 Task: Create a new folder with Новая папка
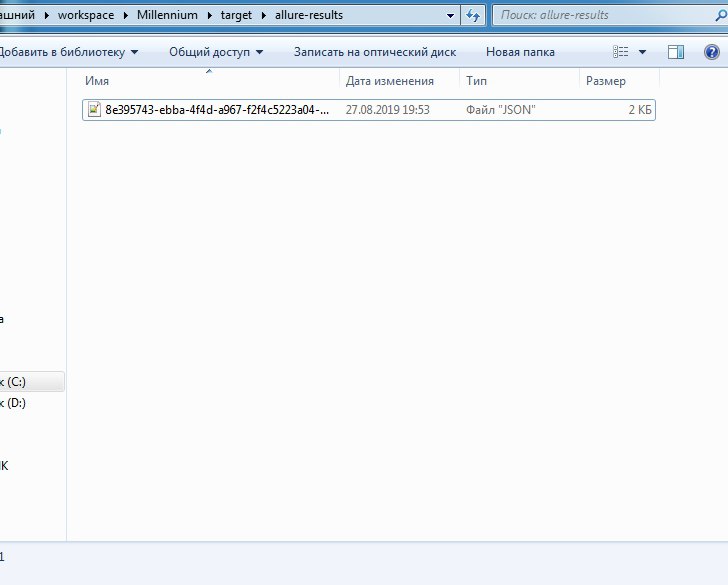point(520,52)
